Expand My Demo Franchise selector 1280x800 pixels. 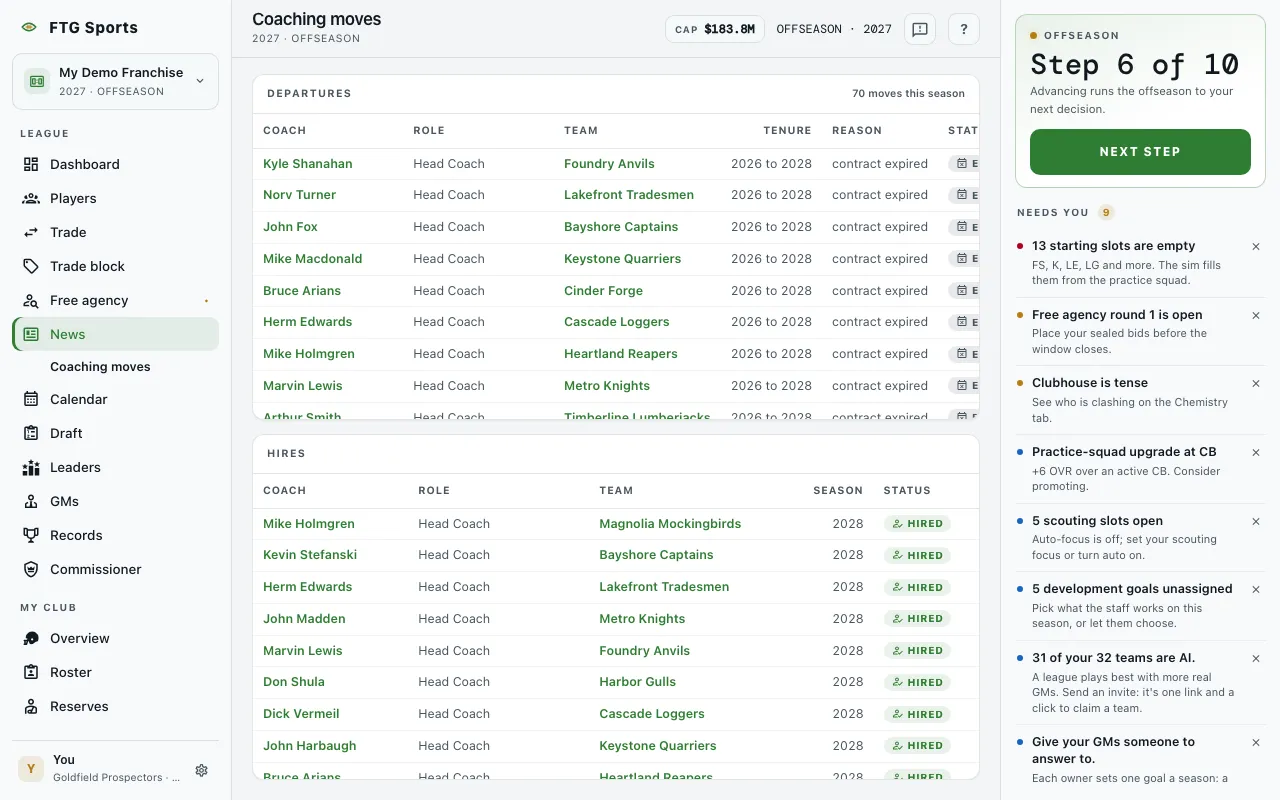115,81
